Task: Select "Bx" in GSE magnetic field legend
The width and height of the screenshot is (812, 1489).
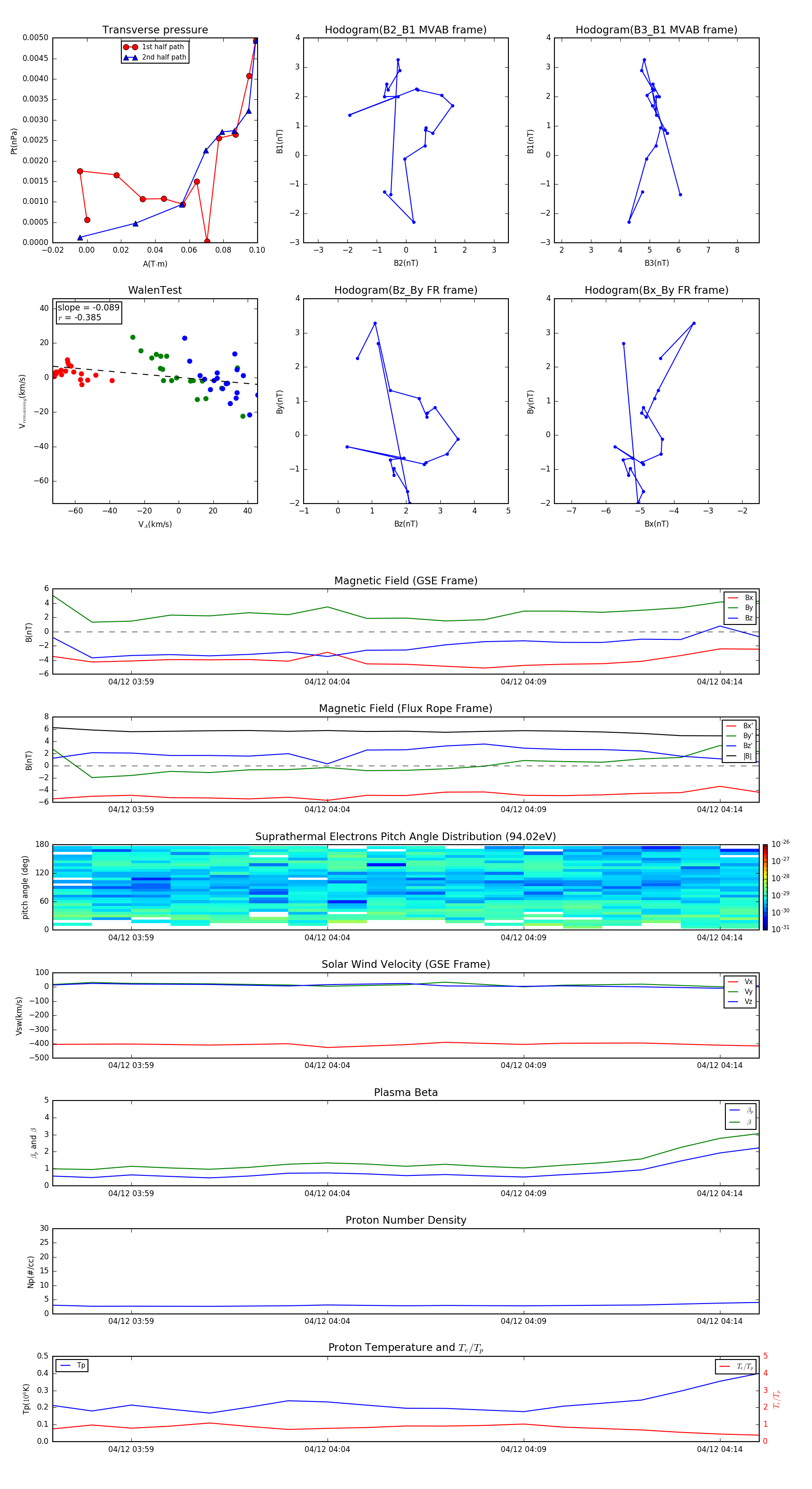Action: pos(741,598)
